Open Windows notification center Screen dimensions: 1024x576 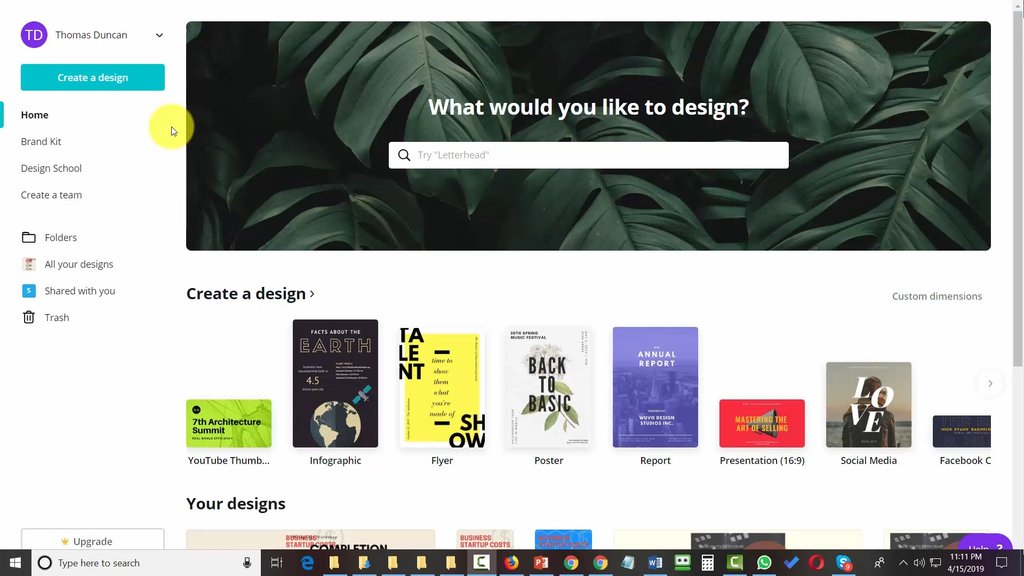pos(1002,563)
